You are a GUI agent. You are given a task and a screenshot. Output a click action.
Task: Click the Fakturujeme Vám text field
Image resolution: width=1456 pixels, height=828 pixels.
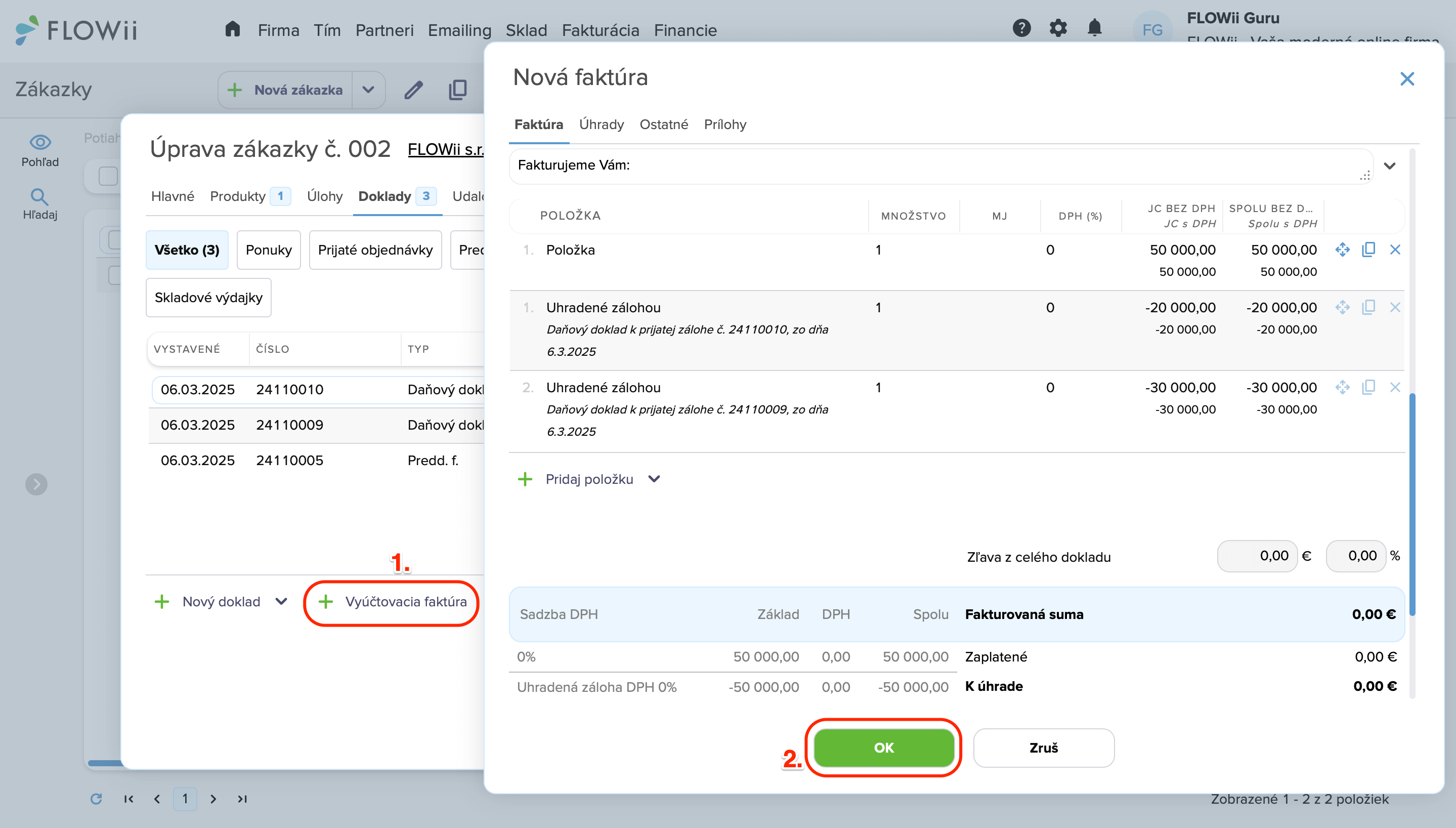coord(940,166)
